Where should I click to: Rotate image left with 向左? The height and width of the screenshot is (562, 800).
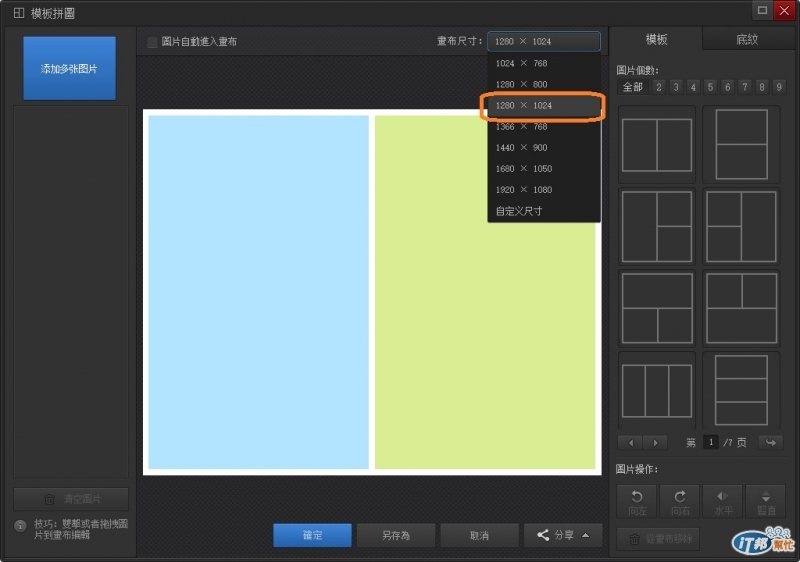tap(637, 502)
